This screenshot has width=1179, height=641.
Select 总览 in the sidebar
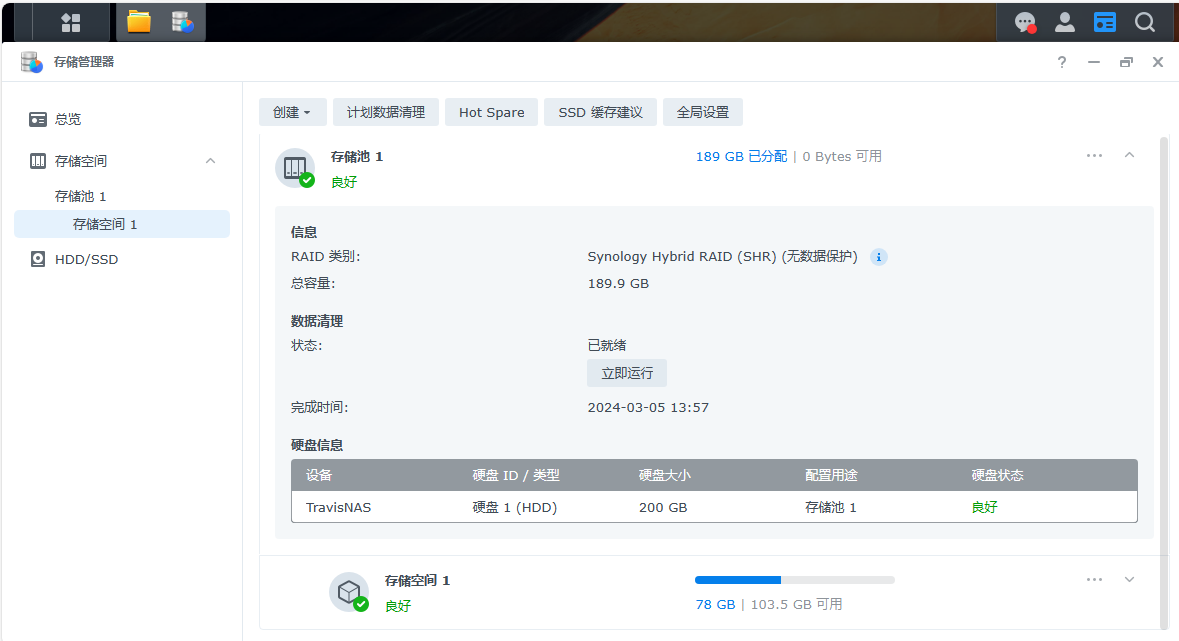[68, 119]
